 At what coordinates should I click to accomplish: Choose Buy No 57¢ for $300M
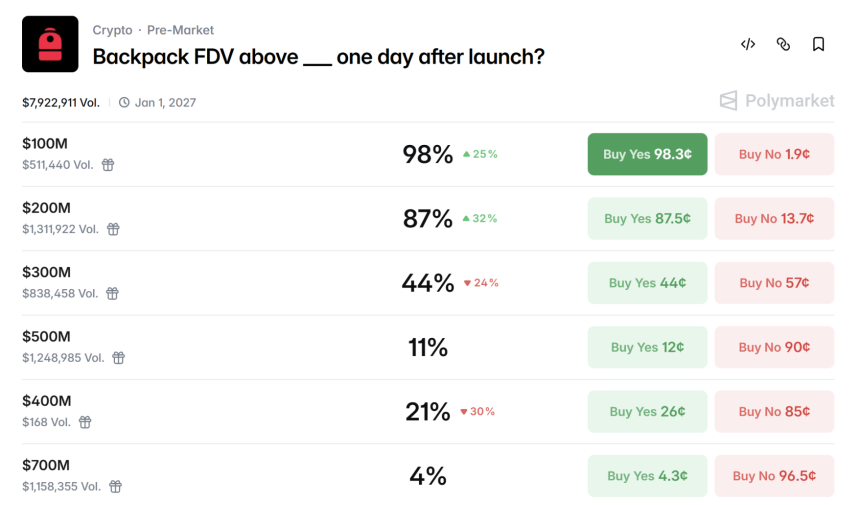(774, 283)
